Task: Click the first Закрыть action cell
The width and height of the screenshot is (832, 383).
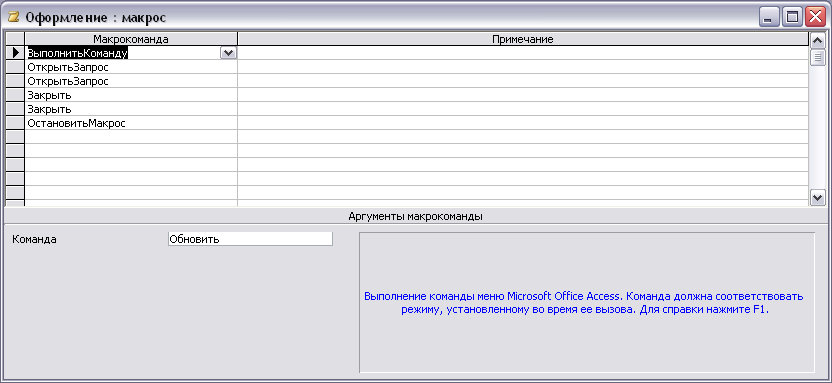Action: (x=131, y=95)
